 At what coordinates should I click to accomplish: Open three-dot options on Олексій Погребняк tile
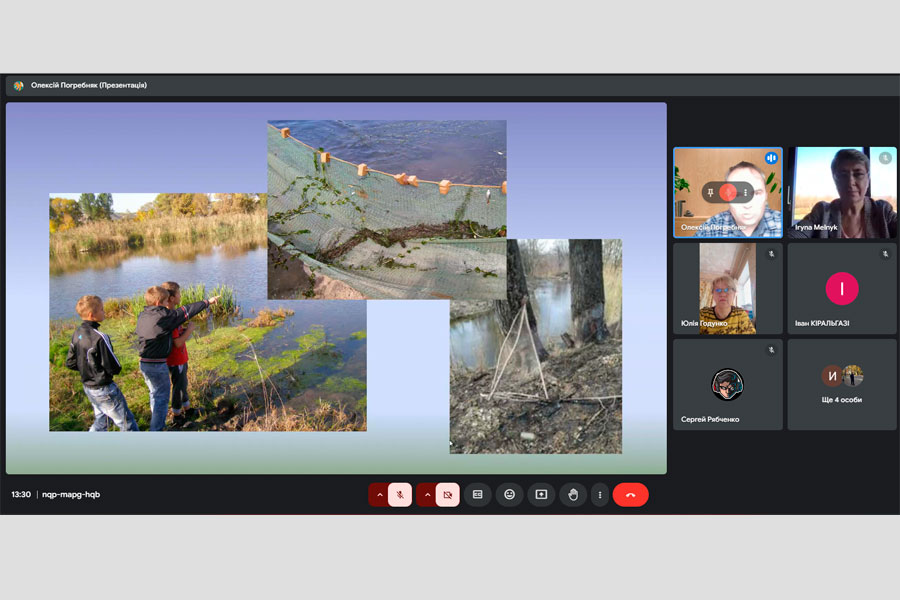coord(745,192)
